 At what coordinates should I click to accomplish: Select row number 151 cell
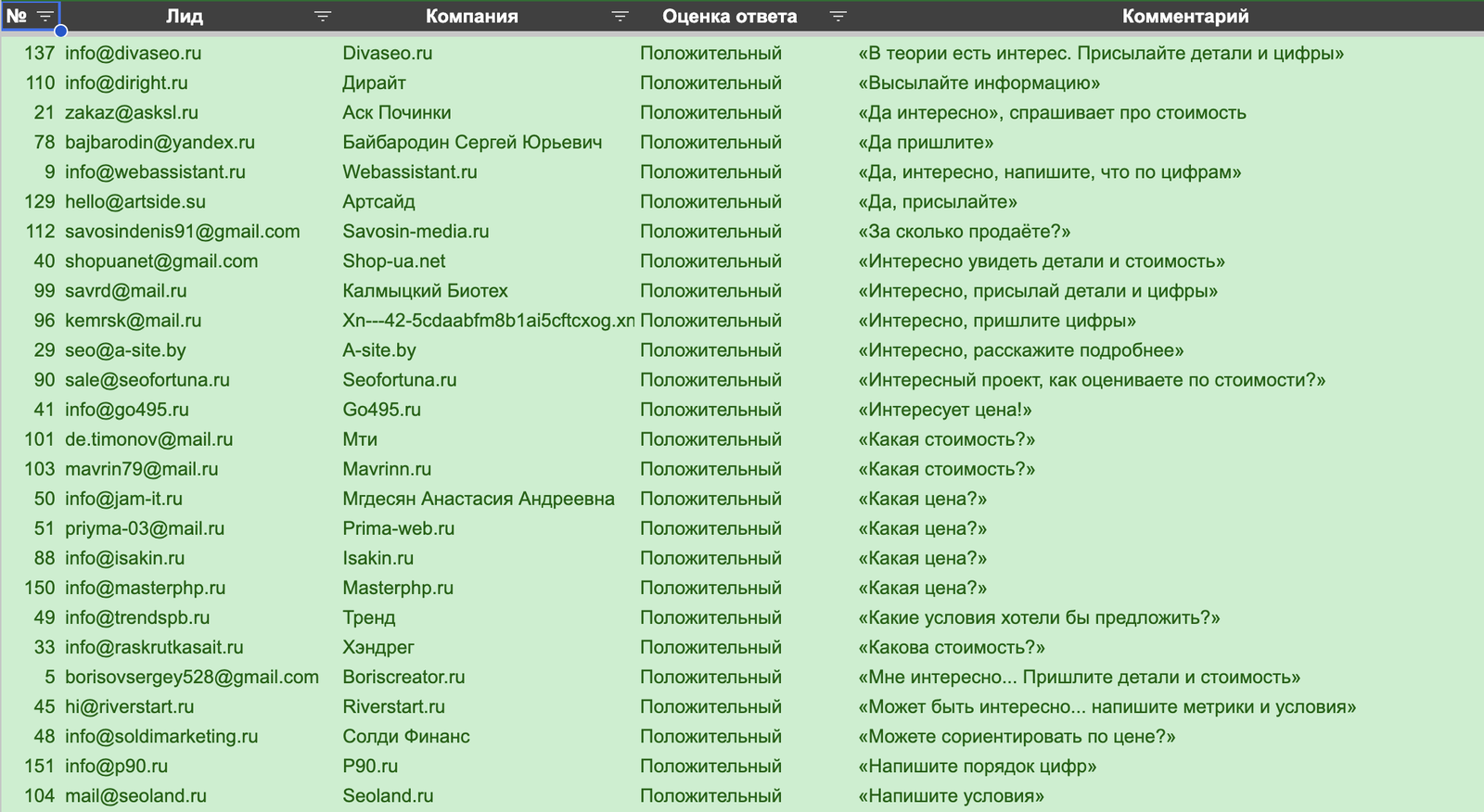39,766
